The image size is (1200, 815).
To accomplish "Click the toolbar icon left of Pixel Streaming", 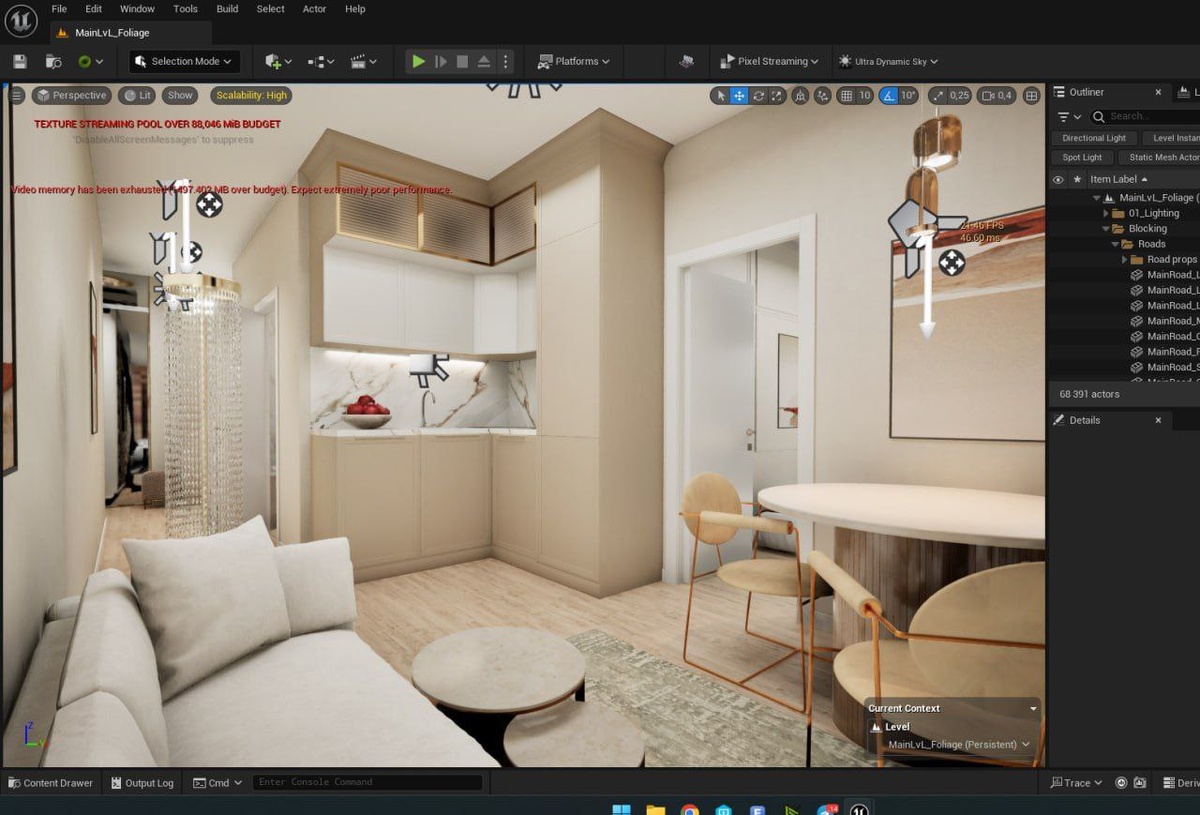I will (686, 61).
